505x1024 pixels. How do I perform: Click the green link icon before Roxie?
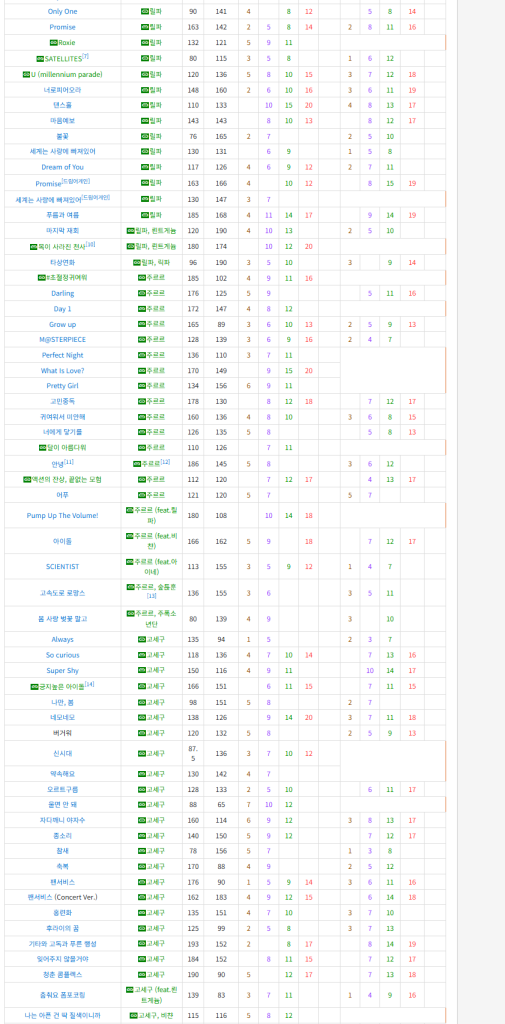click(x=54, y=42)
